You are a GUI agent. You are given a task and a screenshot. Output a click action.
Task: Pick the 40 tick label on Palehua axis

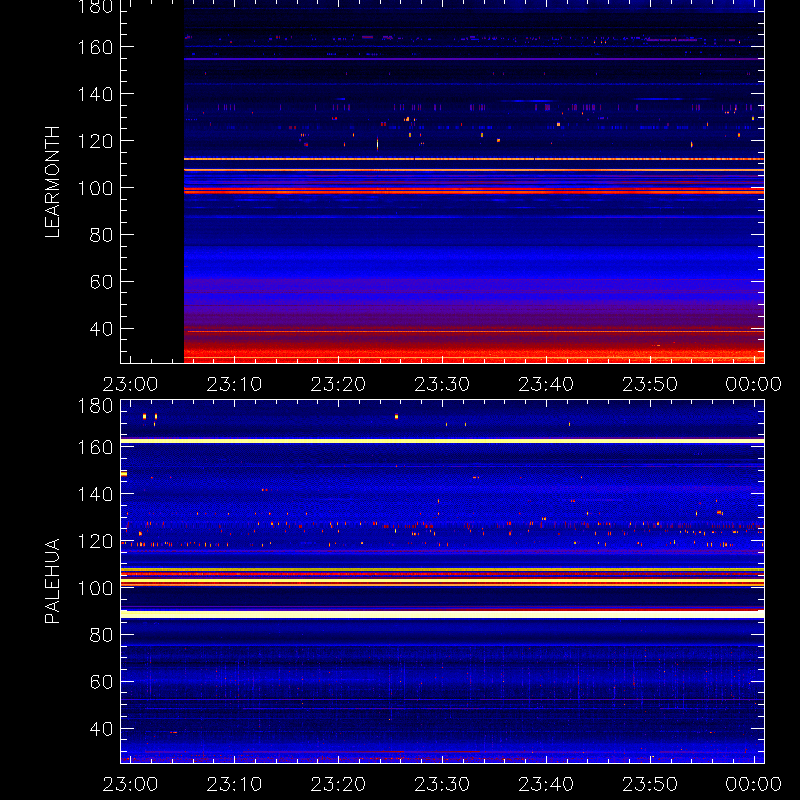coord(101,729)
